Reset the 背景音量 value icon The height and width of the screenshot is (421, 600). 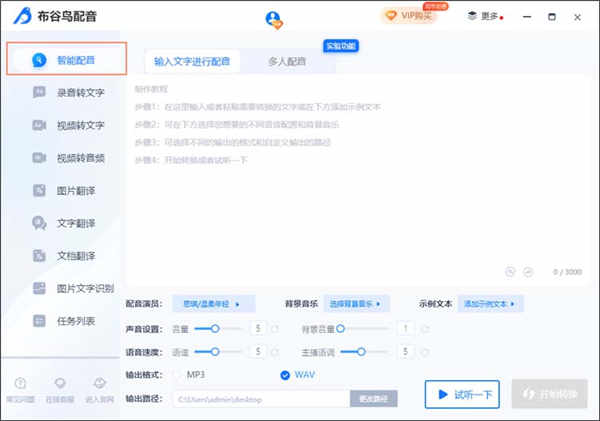[x=425, y=329]
